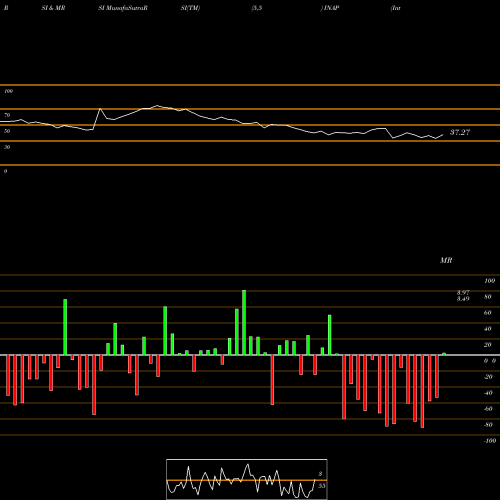The height and width of the screenshot is (500, 500).
Task: Click the -40 label on the MR scale
Action: pyautogui.click(x=488, y=393)
